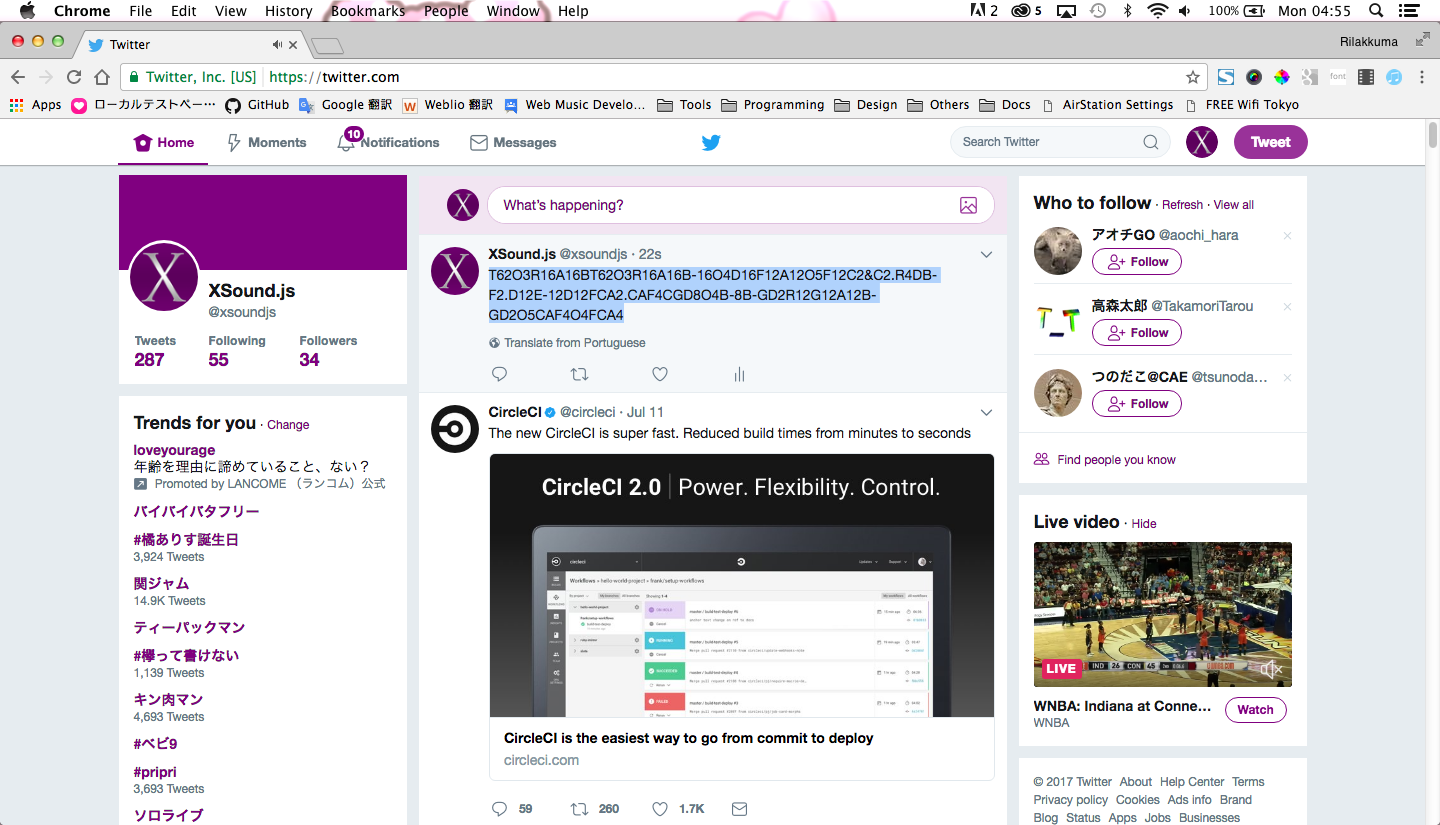
Task: Send CircleCI tweet via Direct Message
Action: pos(740,808)
